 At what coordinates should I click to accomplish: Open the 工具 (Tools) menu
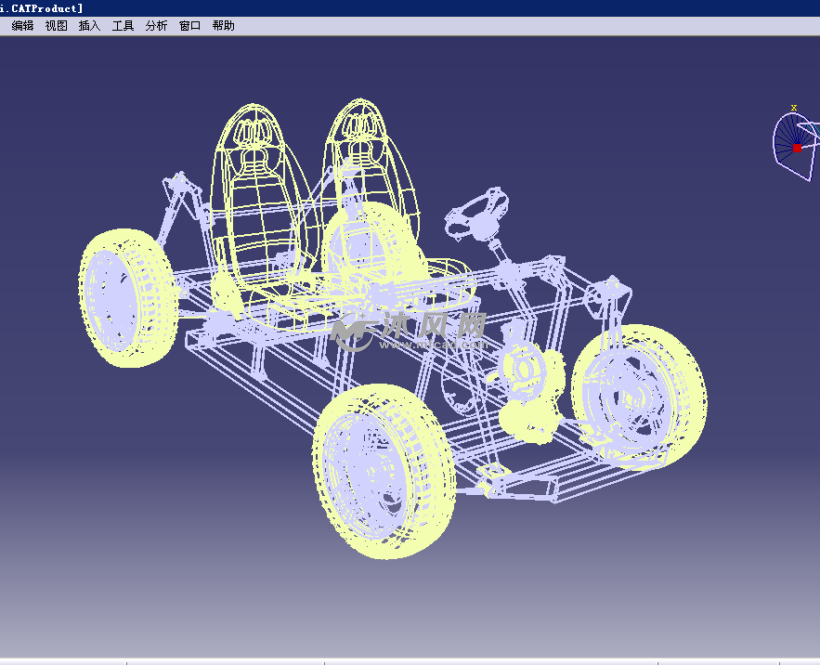click(123, 26)
